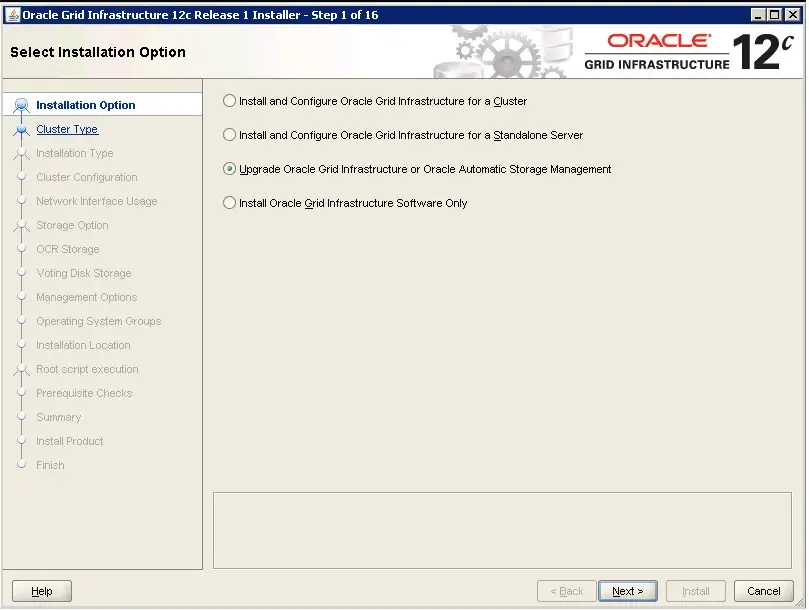Minimize the installer window
Screen dimensions: 809x610
(x=757, y=14)
